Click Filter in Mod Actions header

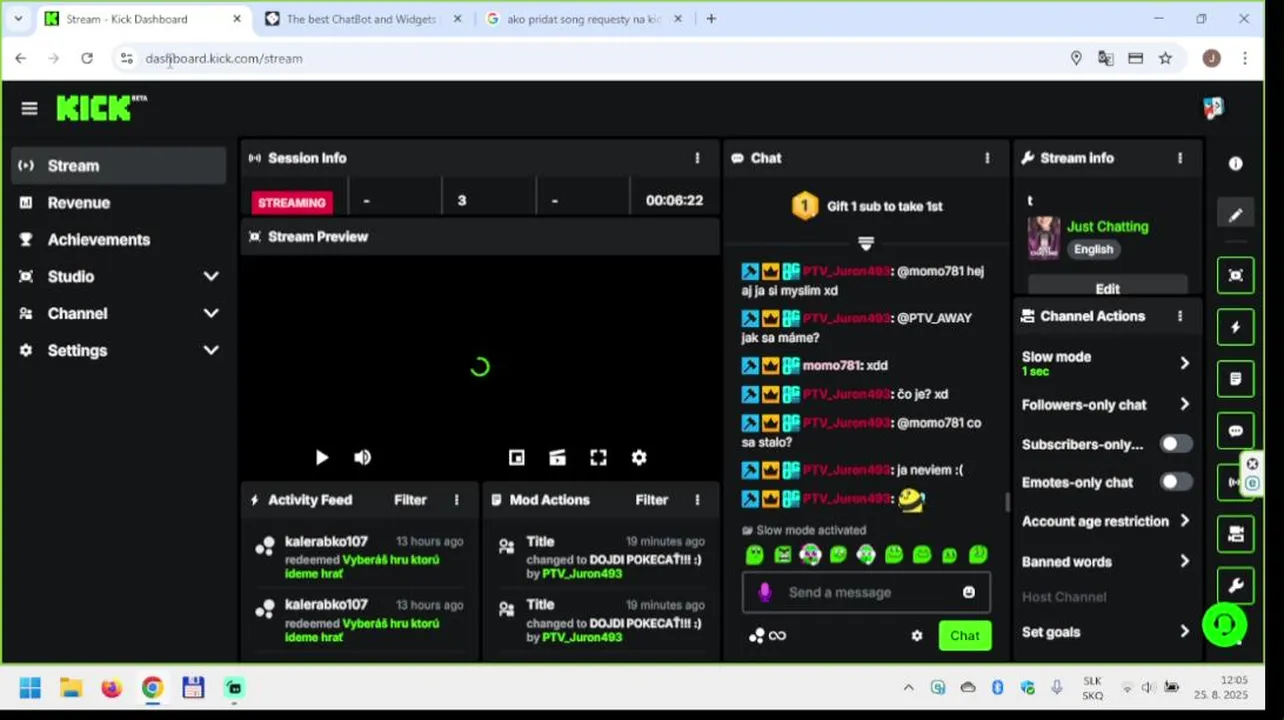[x=651, y=500]
